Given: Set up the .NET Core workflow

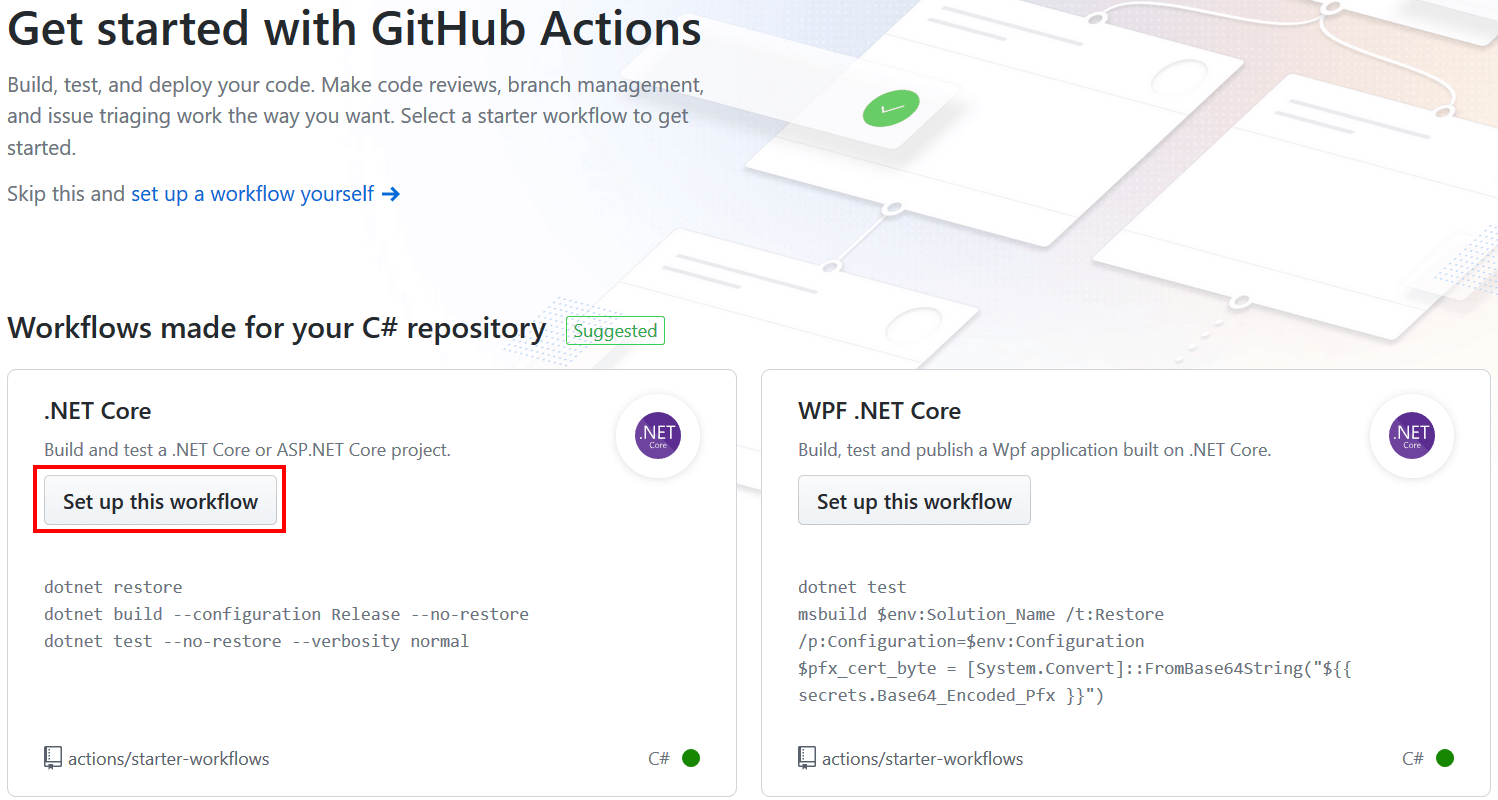Looking at the screenshot, I should (159, 500).
